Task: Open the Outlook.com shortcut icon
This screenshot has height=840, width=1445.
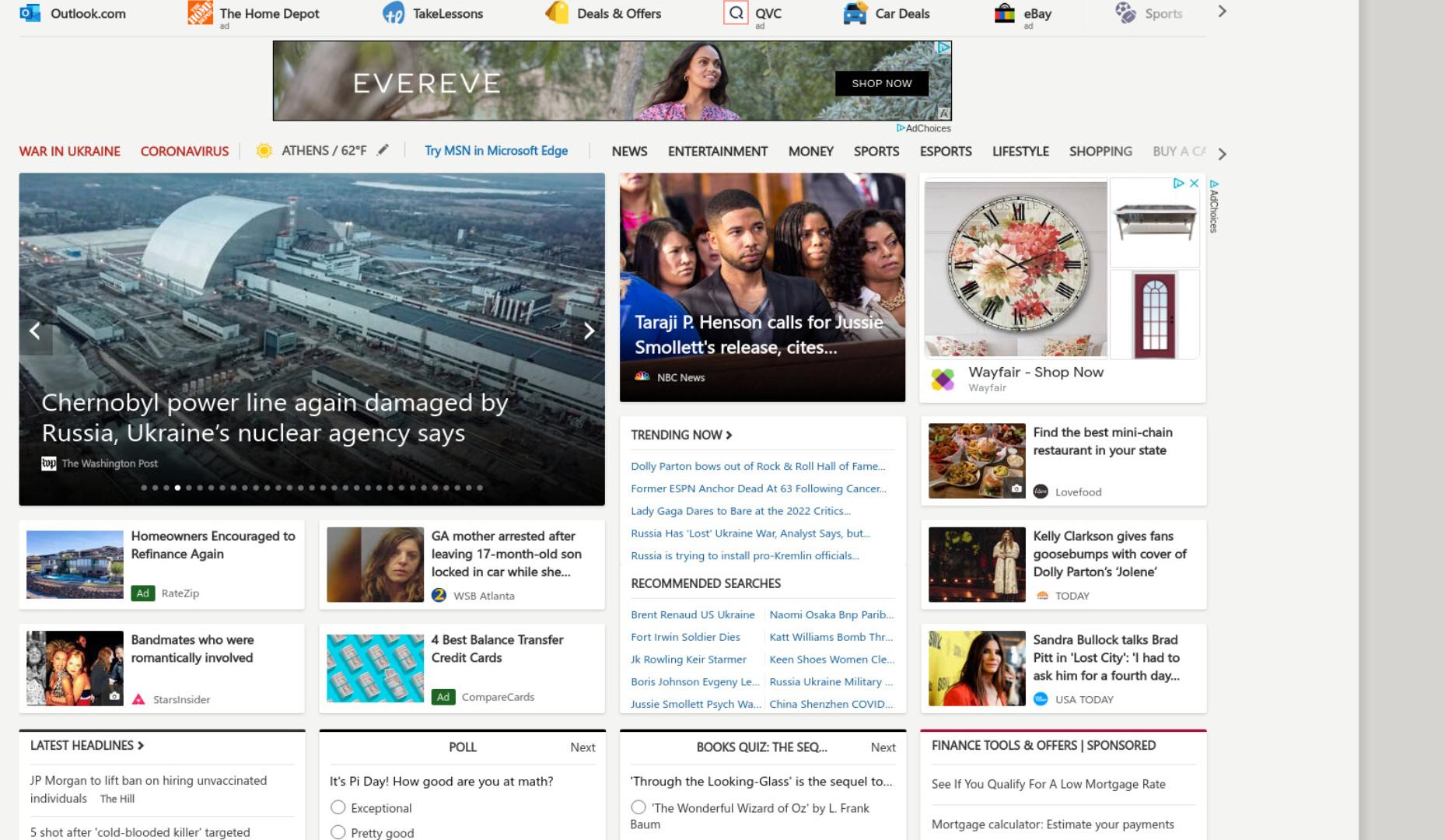Action: tap(30, 12)
